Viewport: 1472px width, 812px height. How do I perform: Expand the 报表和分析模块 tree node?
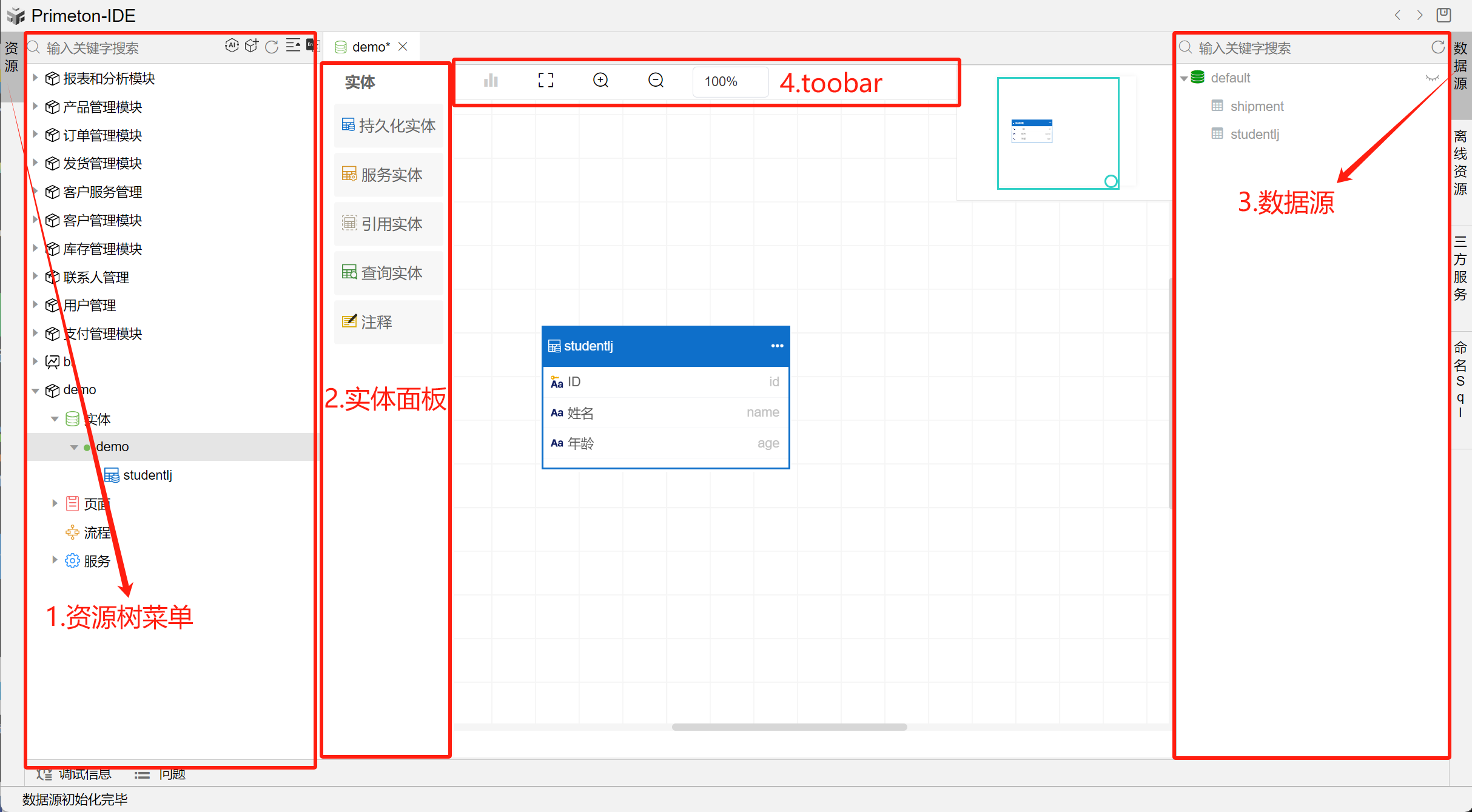pos(35,78)
